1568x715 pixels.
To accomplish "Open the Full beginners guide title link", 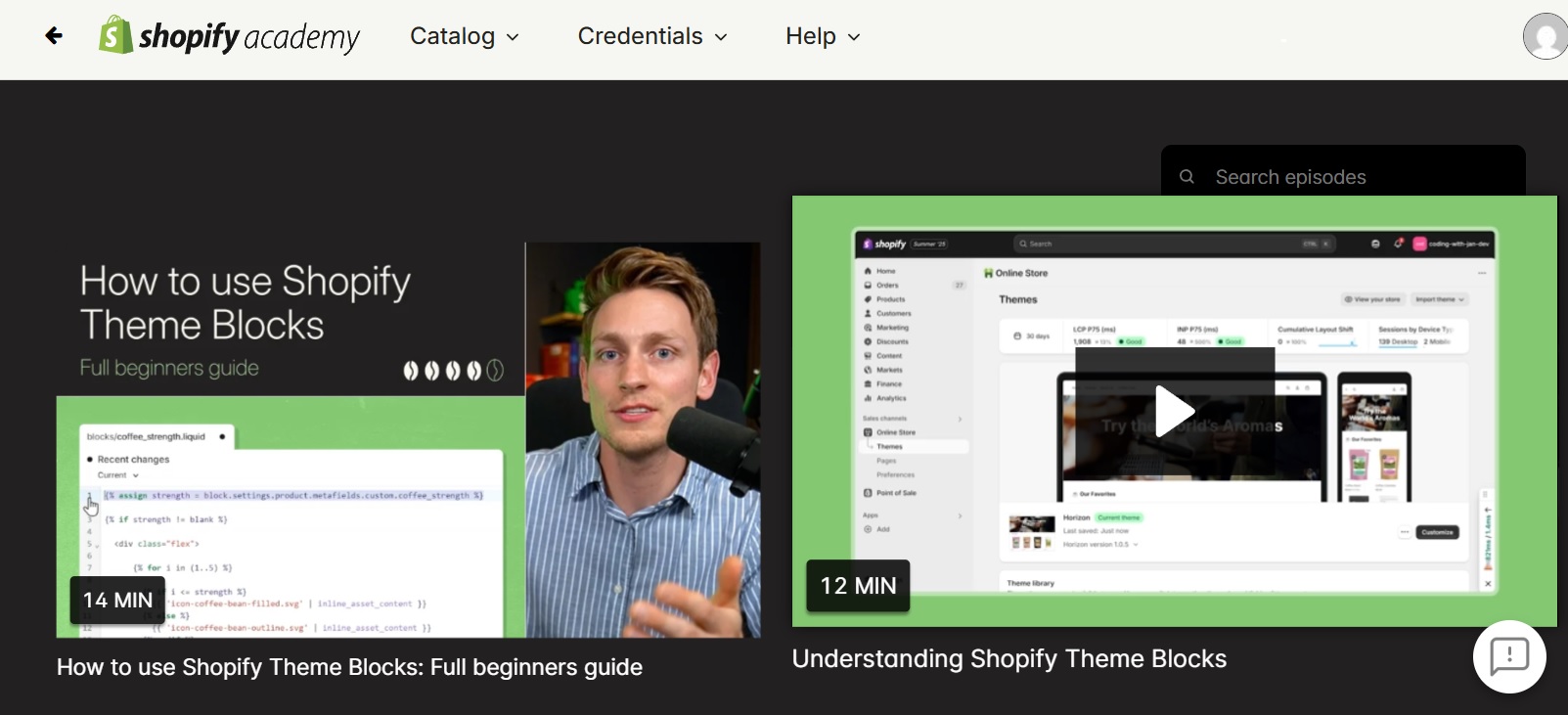I will pyautogui.click(x=349, y=667).
